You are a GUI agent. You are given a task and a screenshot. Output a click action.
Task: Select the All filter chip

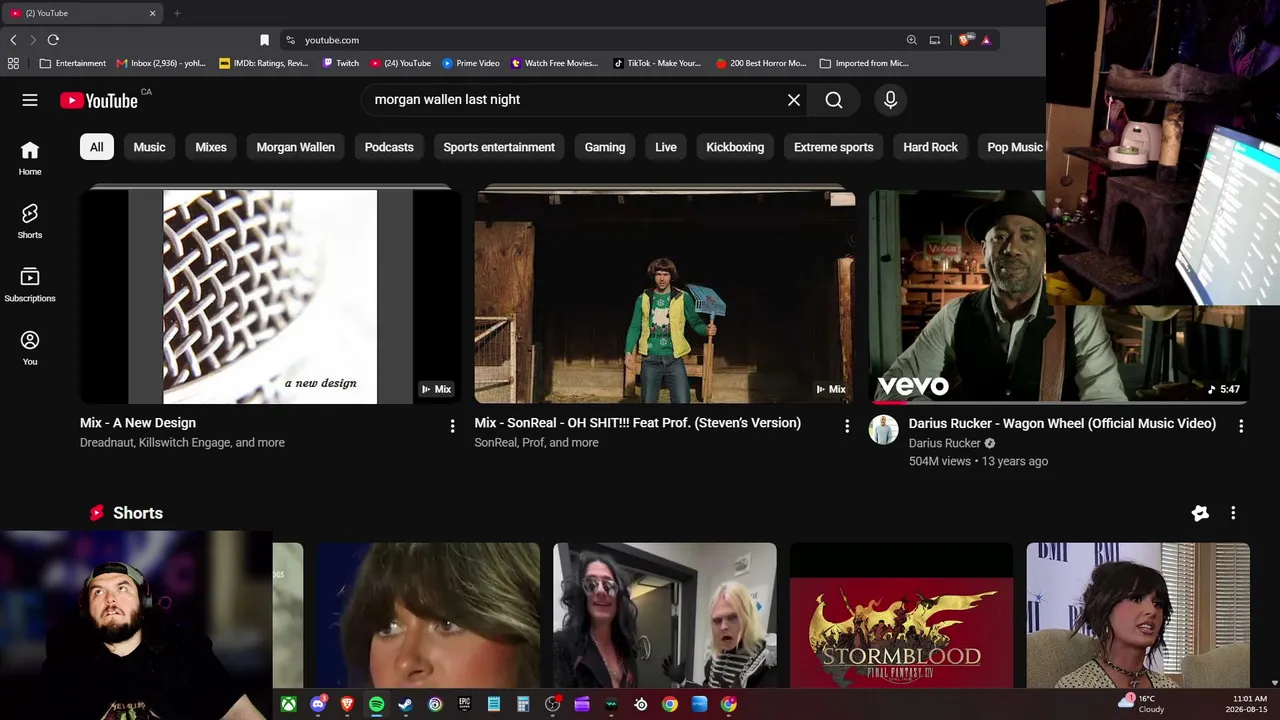click(x=96, y=147)
